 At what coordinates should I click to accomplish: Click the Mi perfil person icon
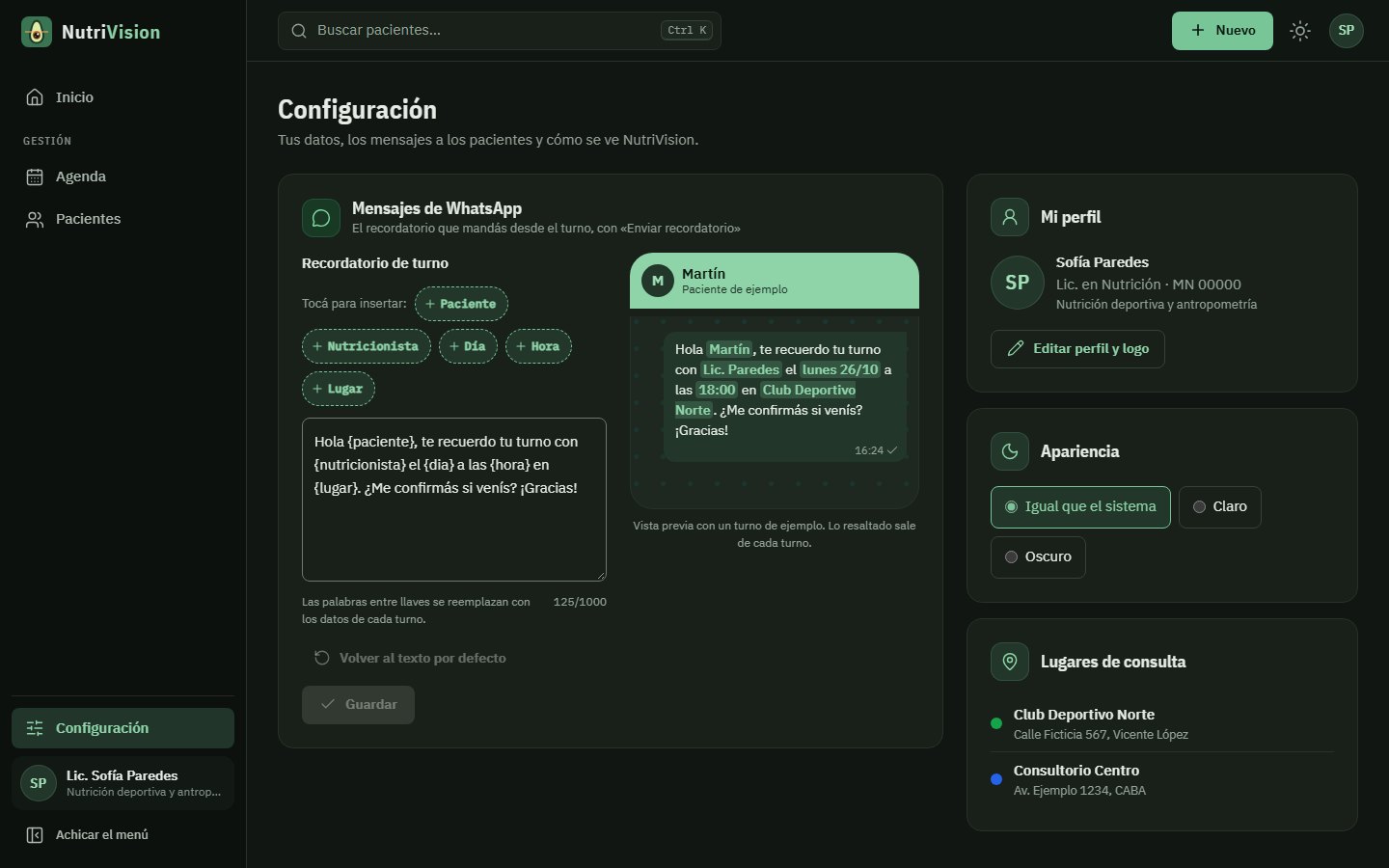(1010, 217)
